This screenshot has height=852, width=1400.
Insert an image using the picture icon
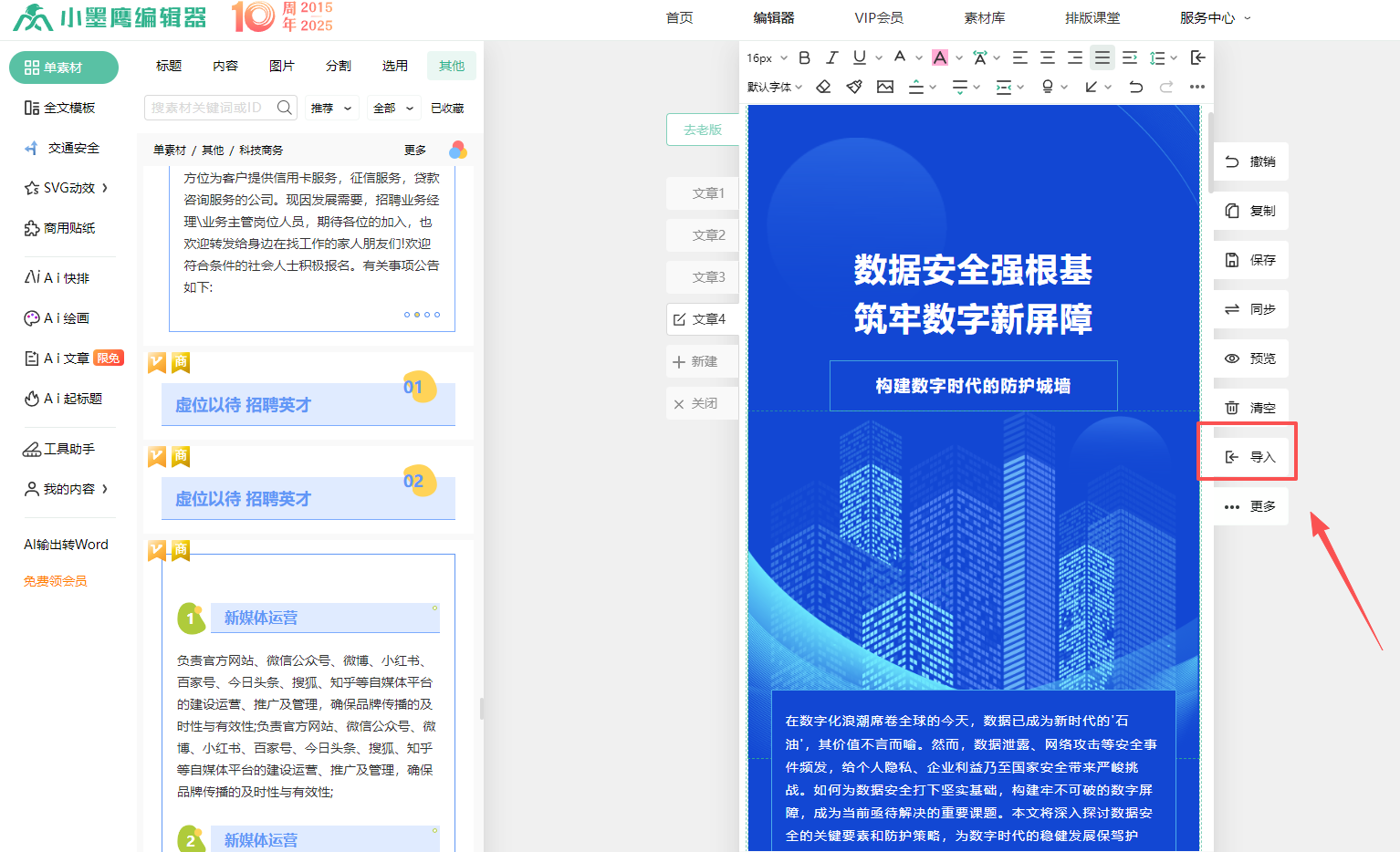885,87
